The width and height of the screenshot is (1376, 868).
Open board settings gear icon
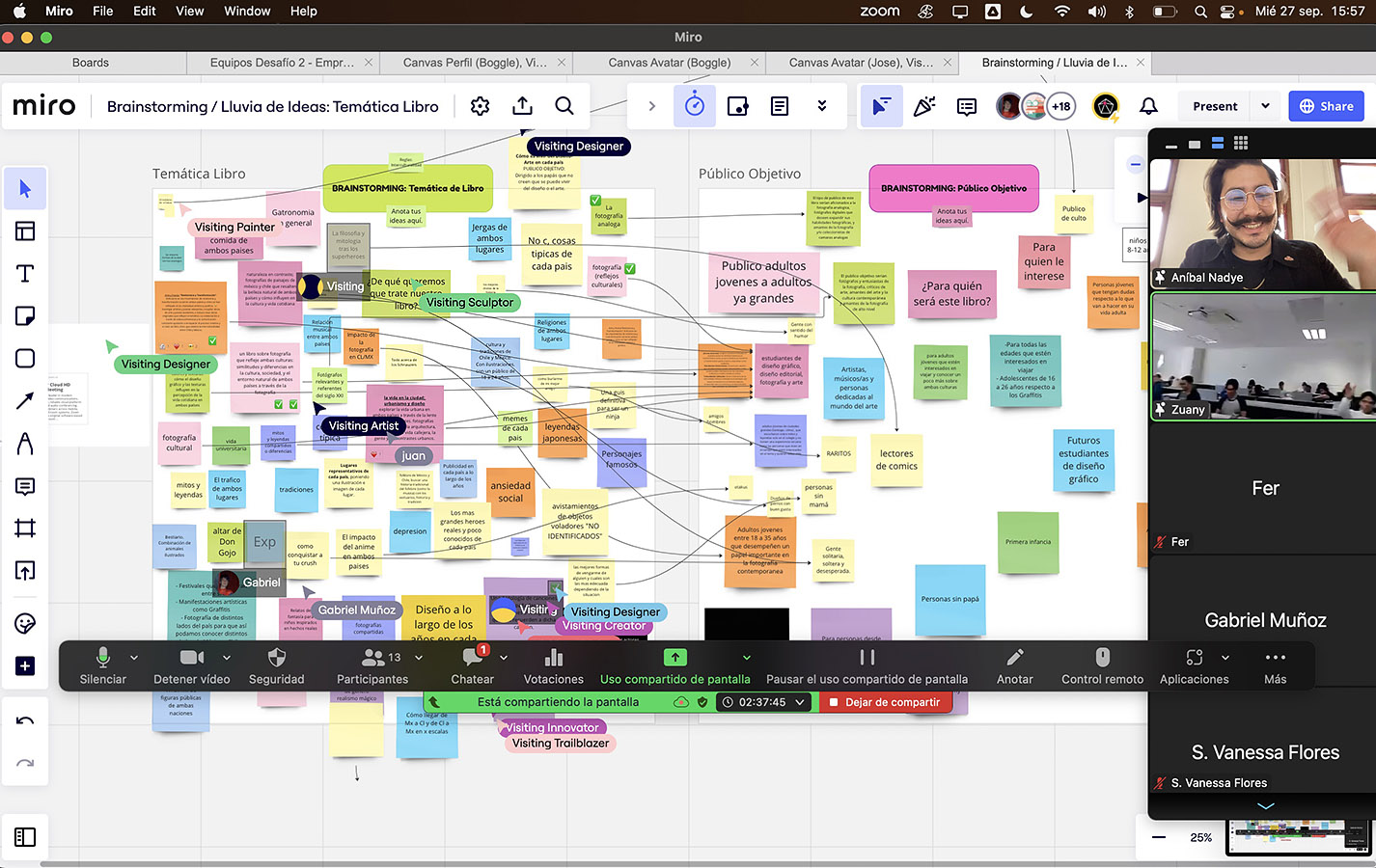coord(480,106)
